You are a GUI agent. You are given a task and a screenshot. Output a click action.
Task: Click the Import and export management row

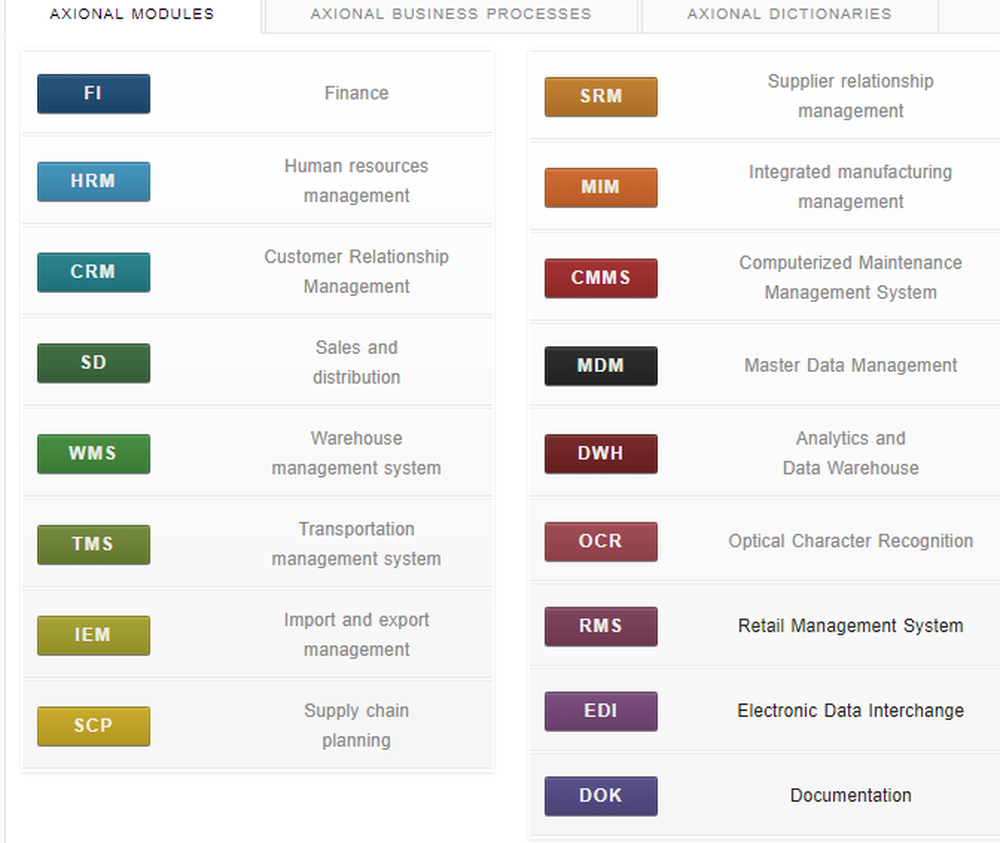[x=356, y=634]
